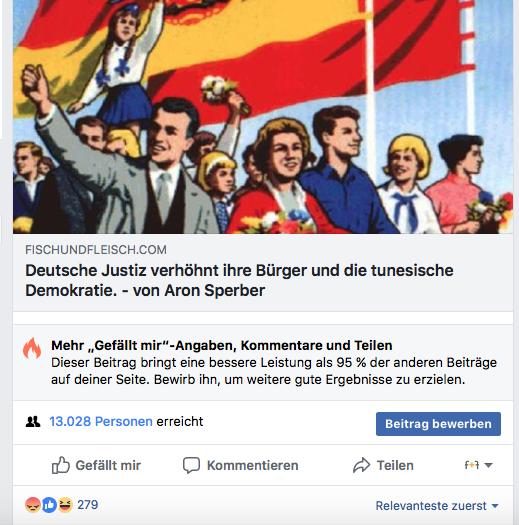The image size is (519, 525).
Task: Click the thumbs-up Gefällt mir icon
Action: (x=61, y=465)
